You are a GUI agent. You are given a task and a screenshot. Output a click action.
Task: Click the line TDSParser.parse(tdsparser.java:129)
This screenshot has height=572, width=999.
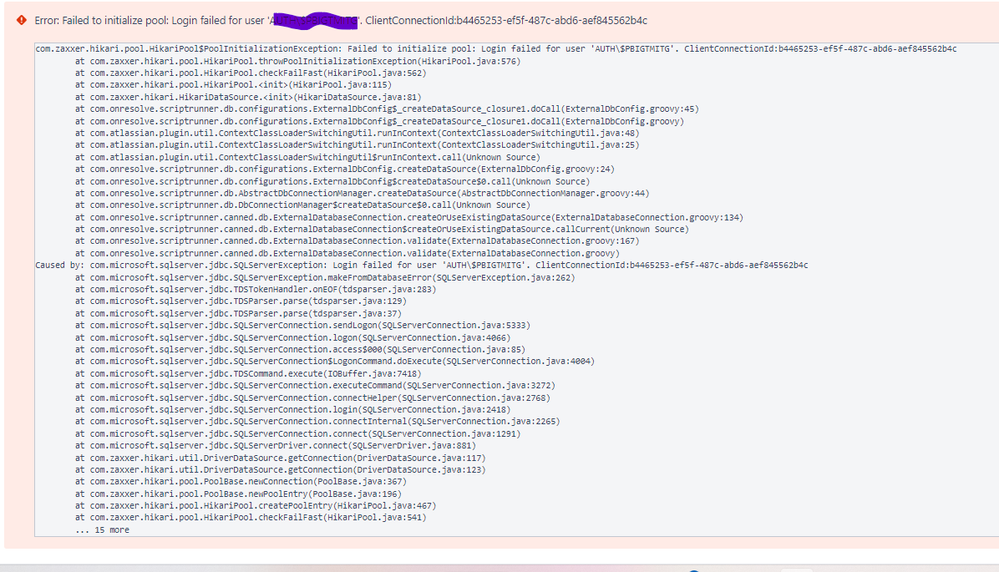(240, 301)
